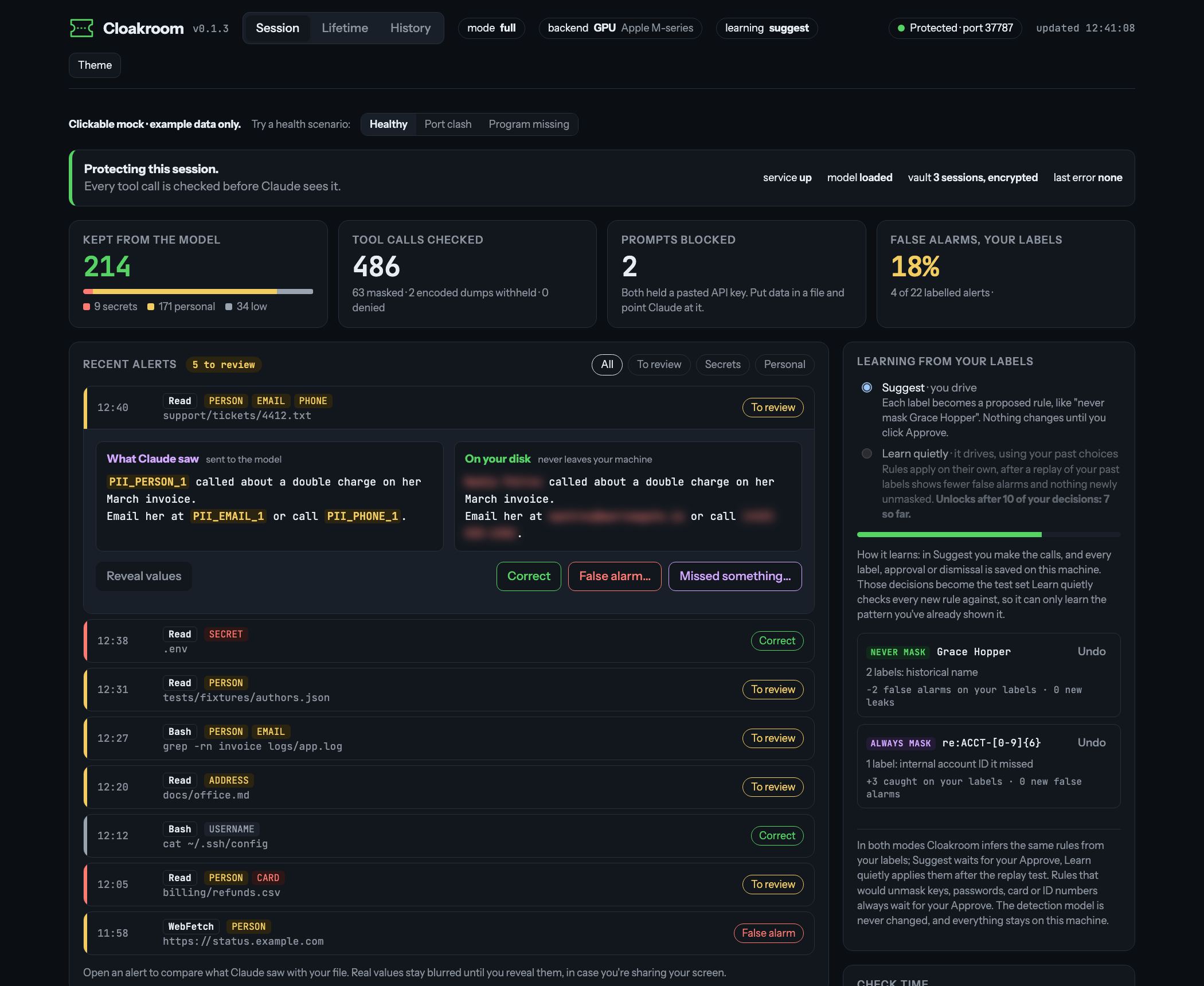The height and width of the screenshot is (986, 1204).
Task: Click the 171 personal legend entry
Action: pos(181,307)
